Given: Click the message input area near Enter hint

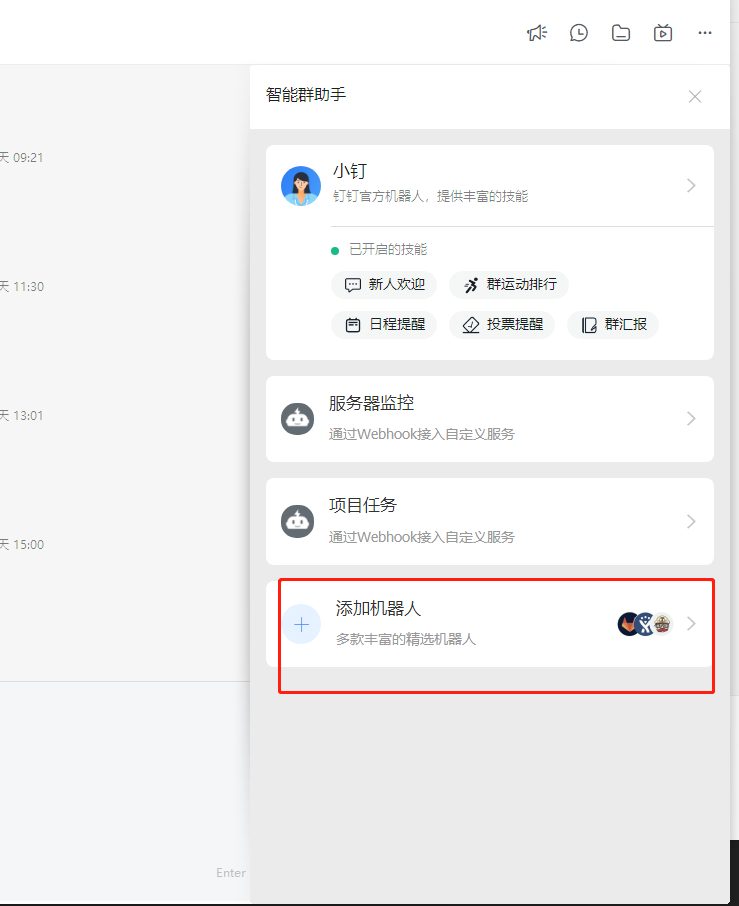Looking at the screenshot, I should tap(124, 792).
